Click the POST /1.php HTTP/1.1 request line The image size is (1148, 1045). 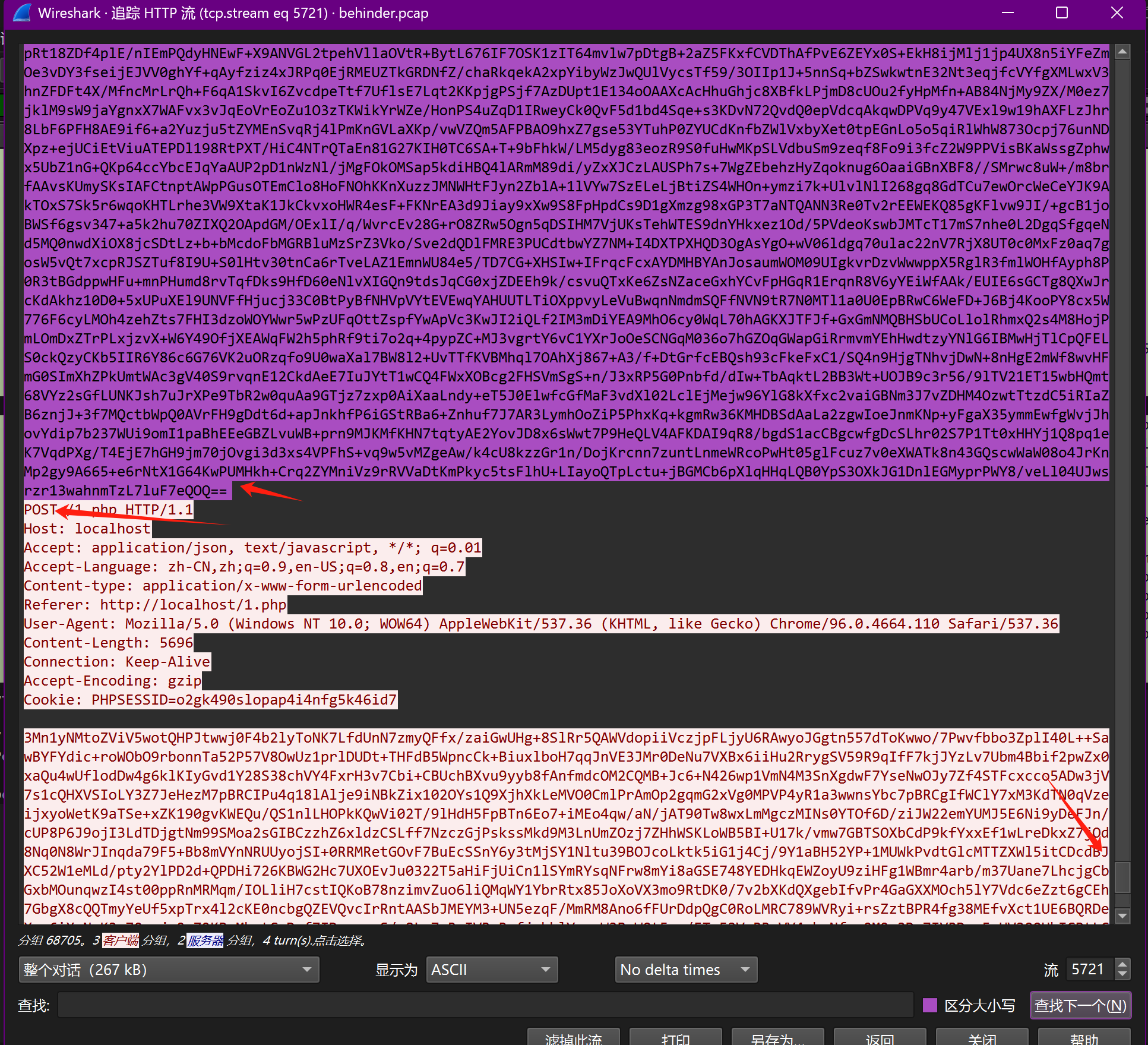pyautogui.click(x=108, y=510)
